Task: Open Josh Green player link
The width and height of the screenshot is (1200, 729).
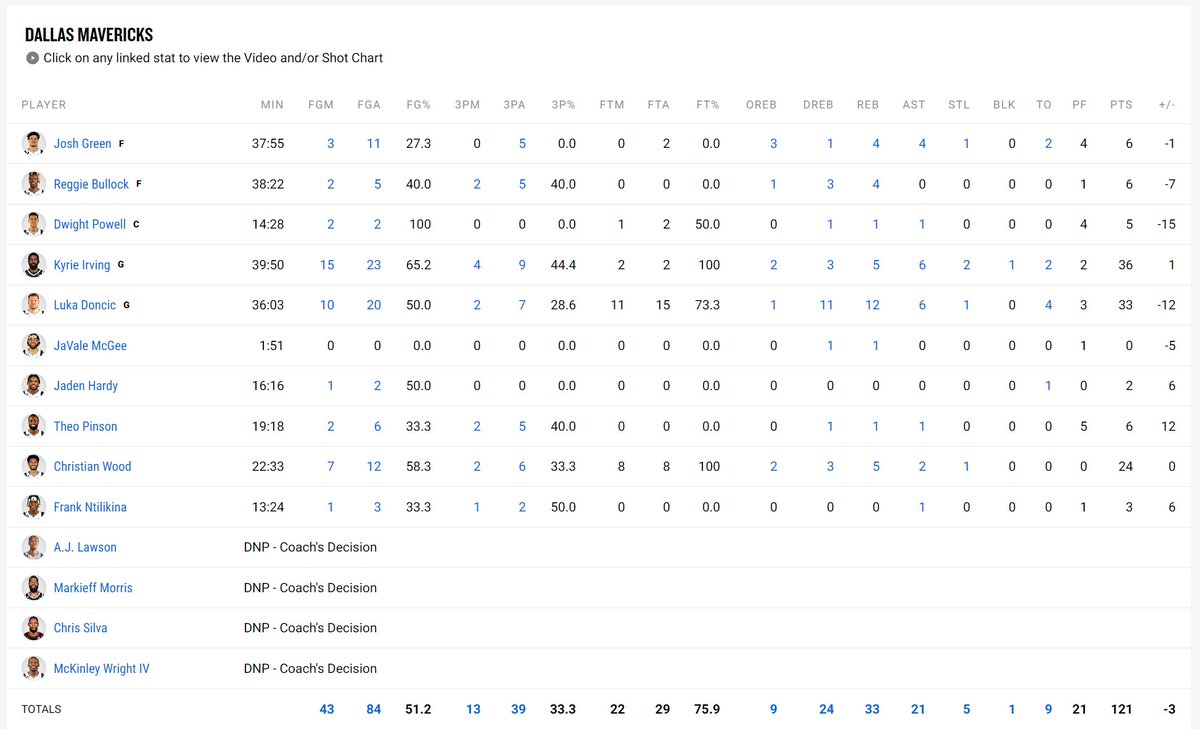Action: [82, 144]
